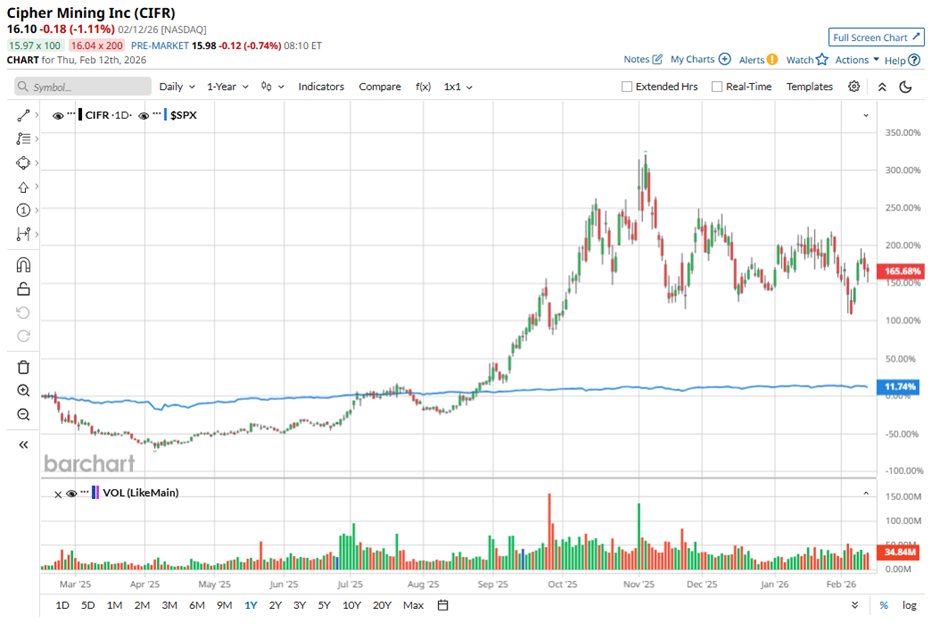Open the chart settings gear
Viewport: 940px width, 624px height.
tap(854, 87)
